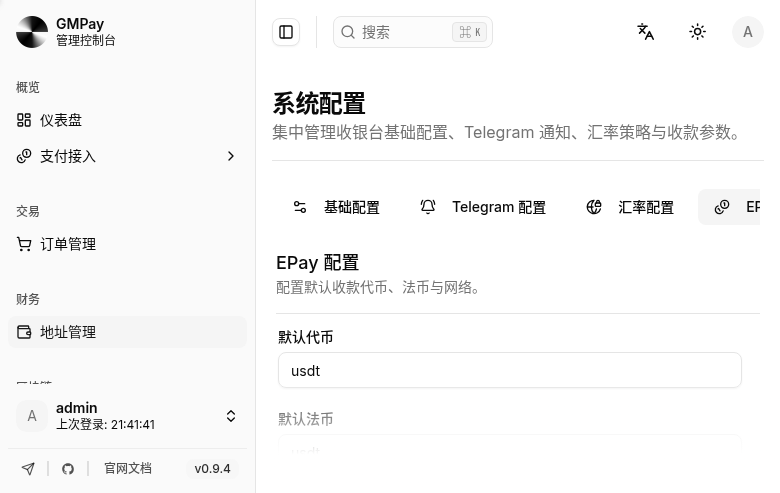Click the 默认法币 field label
This screenshot has width=780, height=493.
click(x=305, y=419)
